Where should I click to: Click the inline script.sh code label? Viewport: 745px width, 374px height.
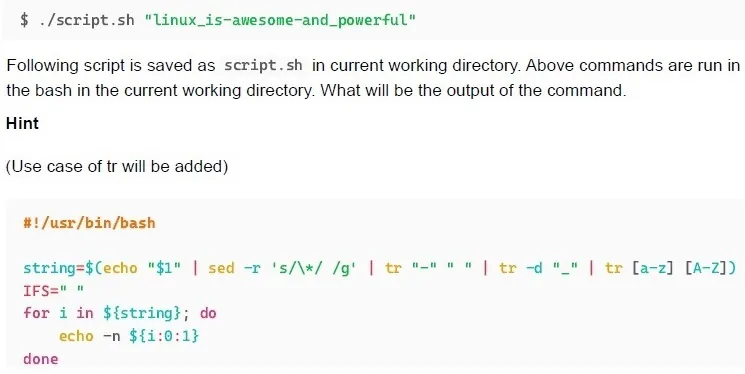(x=263, y=65)
